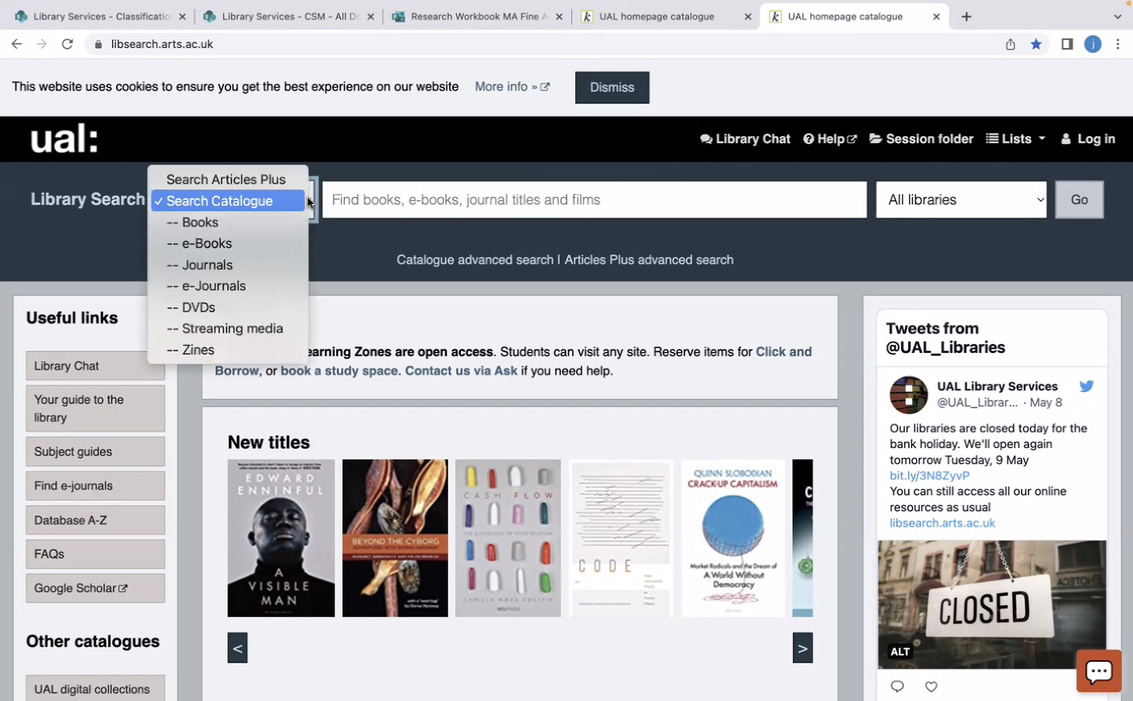Expand the All libraries dropdown
Image resolution: width=1133 pixels, height=701 pixels.
pos(960,200)
